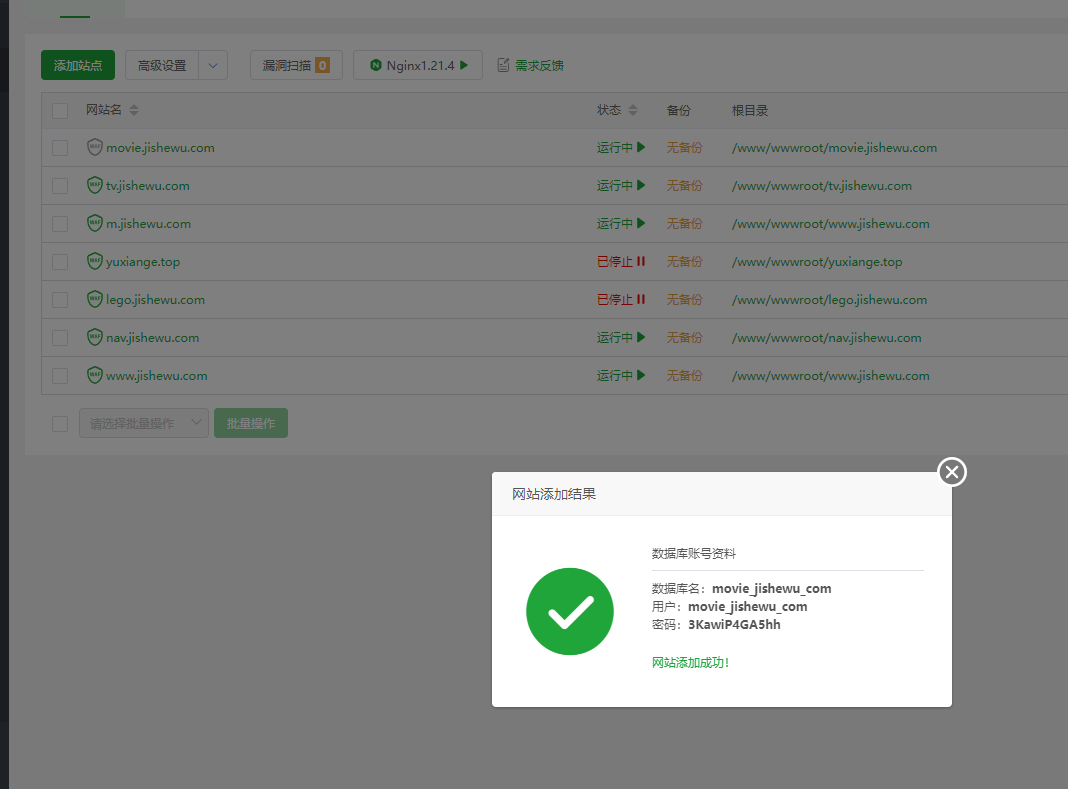Click the 网站添加成功! message

[x=691, y=662]
